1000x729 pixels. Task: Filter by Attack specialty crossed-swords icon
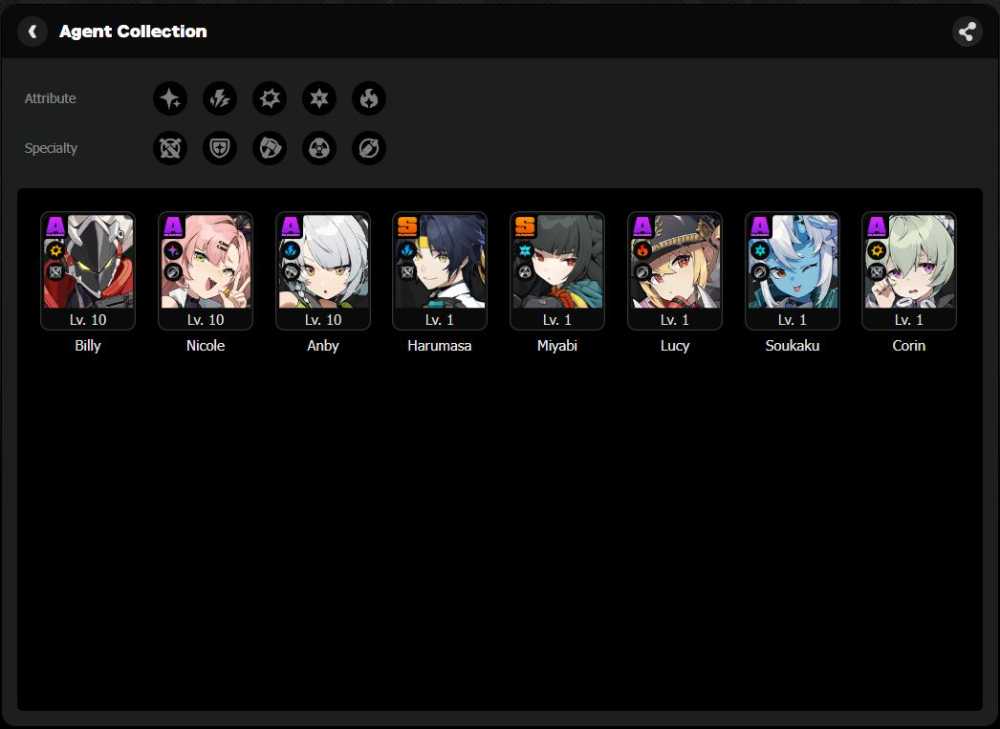click(x=170, y=148)
